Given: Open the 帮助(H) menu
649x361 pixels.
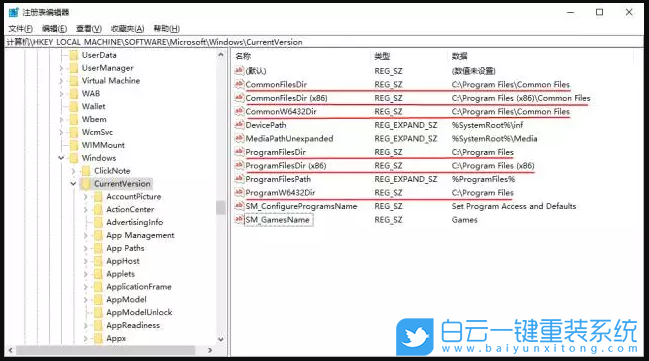Looking at the screenshot, I should coord(166,29).
